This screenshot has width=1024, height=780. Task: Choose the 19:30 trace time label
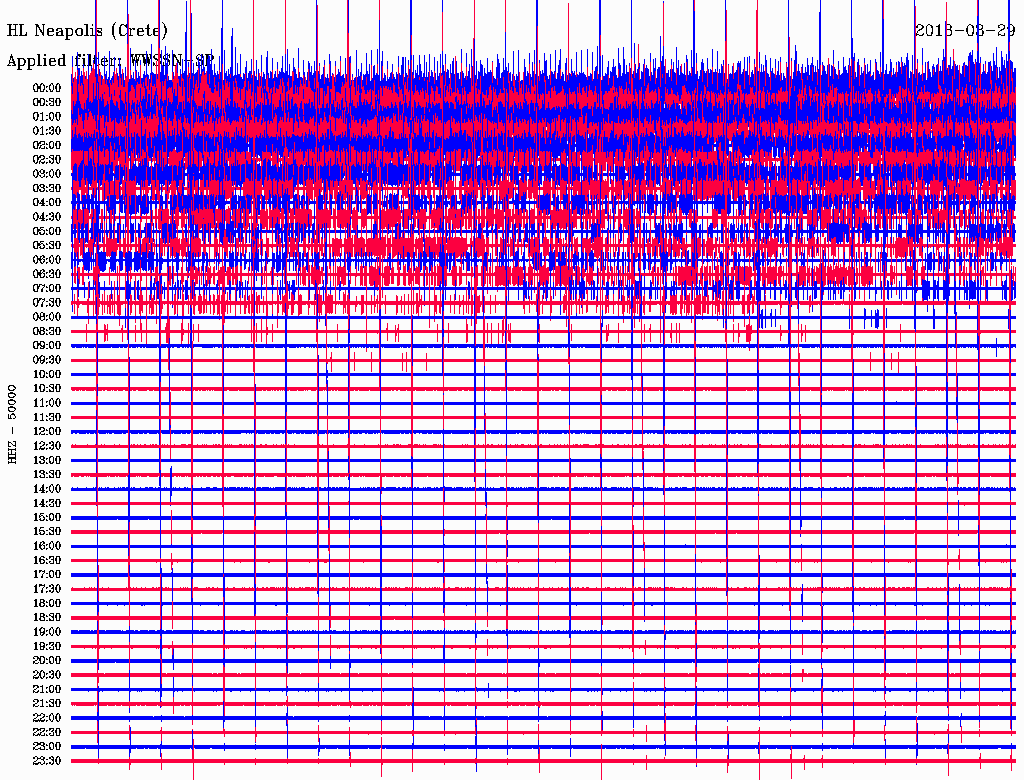47,647
